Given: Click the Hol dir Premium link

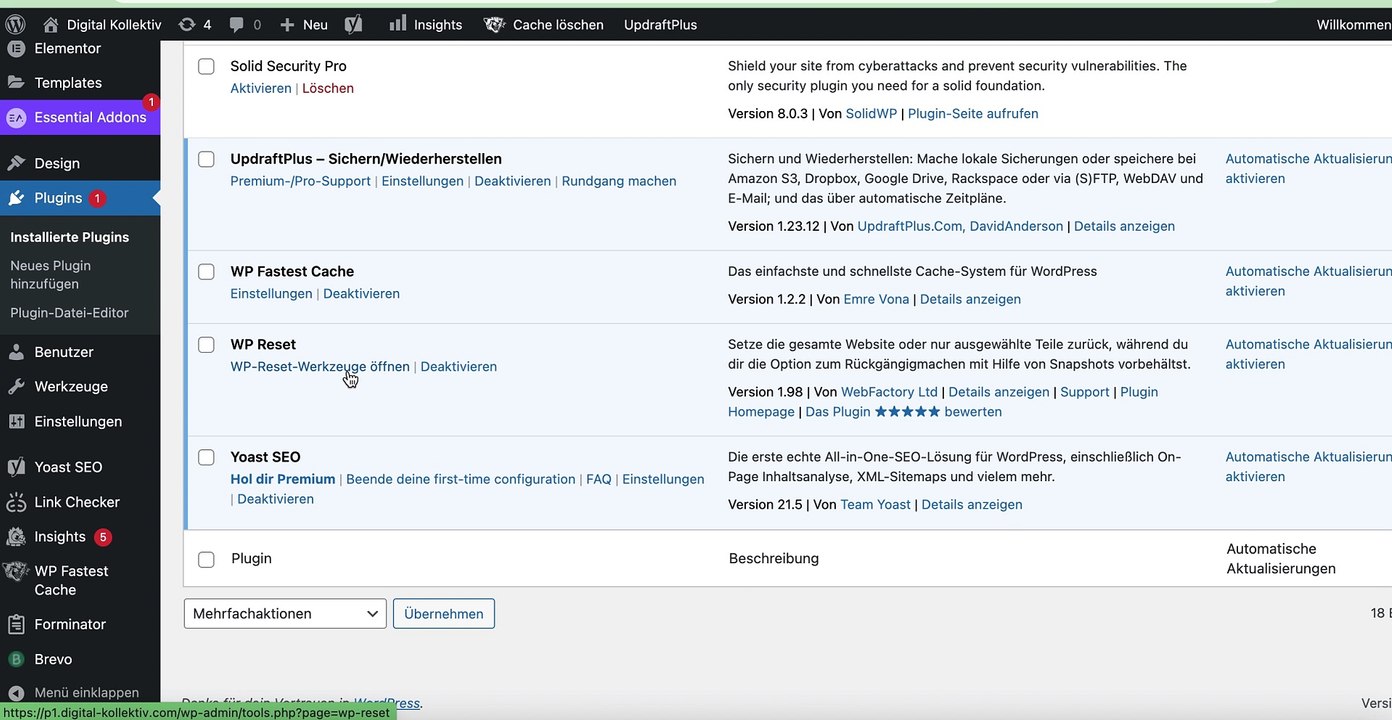Looking at the screenshot, I should coord(283,479).
